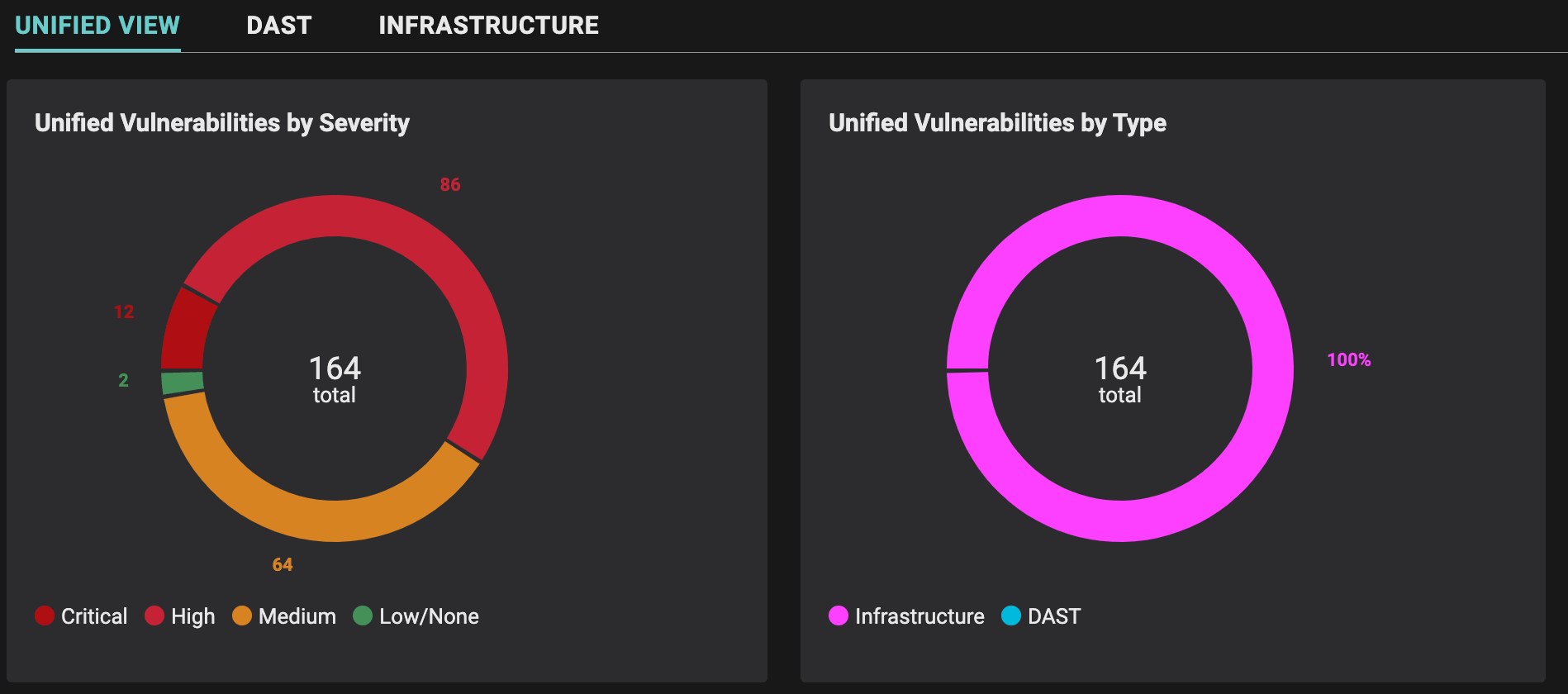Switch to the DAST tab

[x=278, y=26]
